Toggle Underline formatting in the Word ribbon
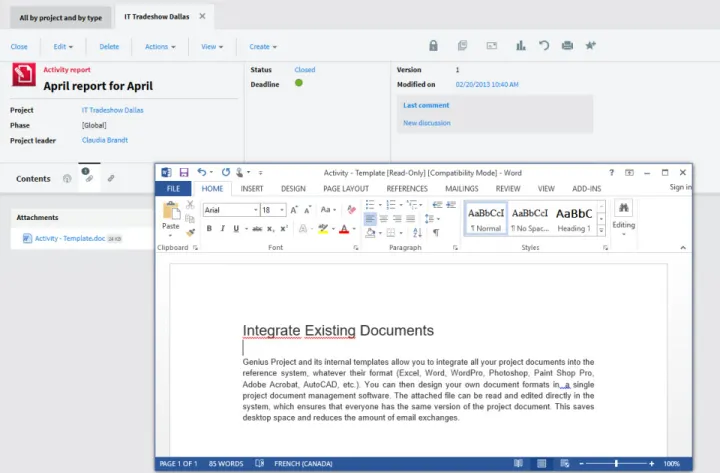720x473 pixels. tap(236, 229)
